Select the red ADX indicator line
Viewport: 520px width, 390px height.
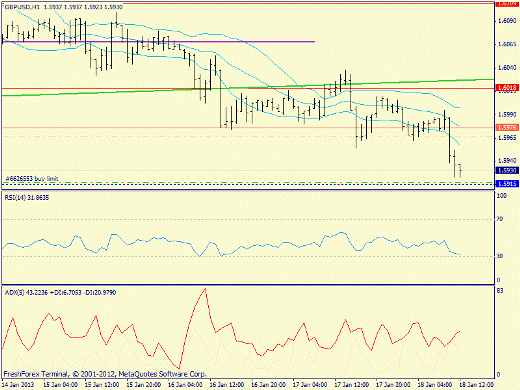coord(231,329)
